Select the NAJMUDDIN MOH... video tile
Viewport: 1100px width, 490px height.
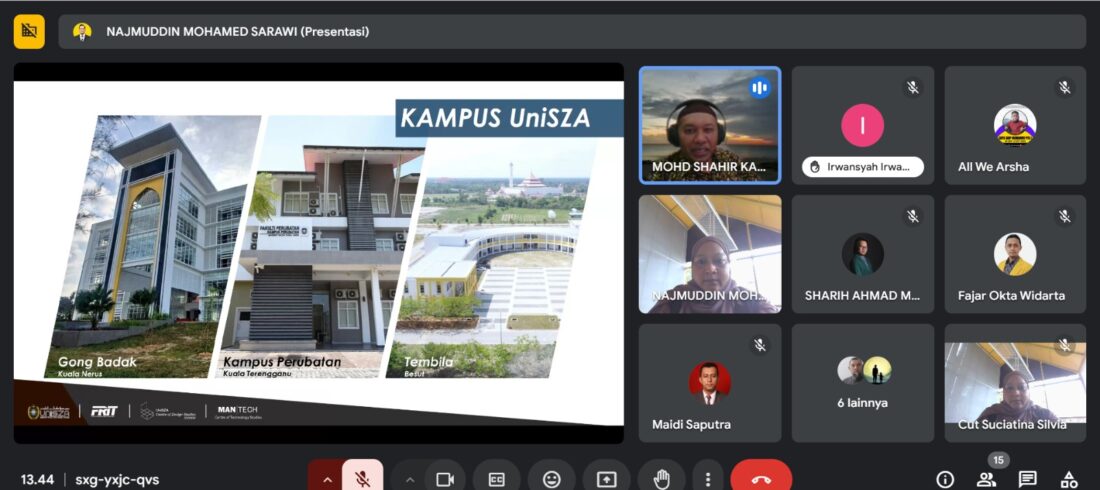click(710, 254)
